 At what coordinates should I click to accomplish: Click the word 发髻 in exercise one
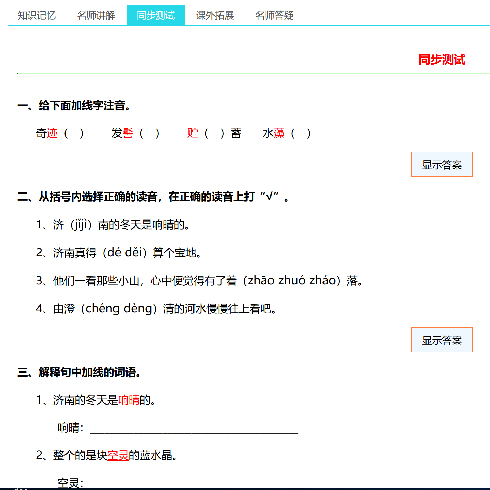click(x=122, y=133)
